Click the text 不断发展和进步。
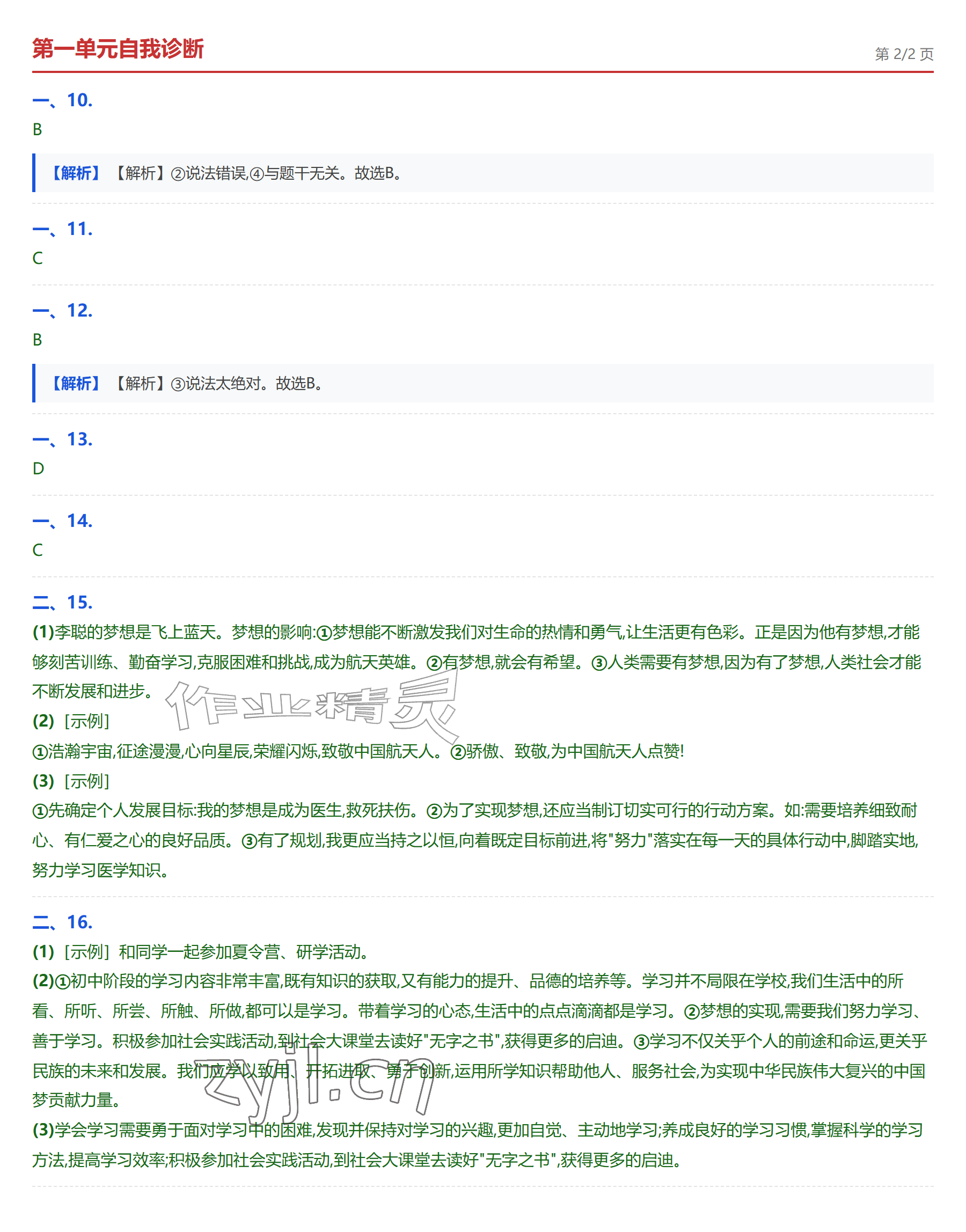Viewport: 966px width, 1232px height. pyautogui.click(x=93, y=692)
